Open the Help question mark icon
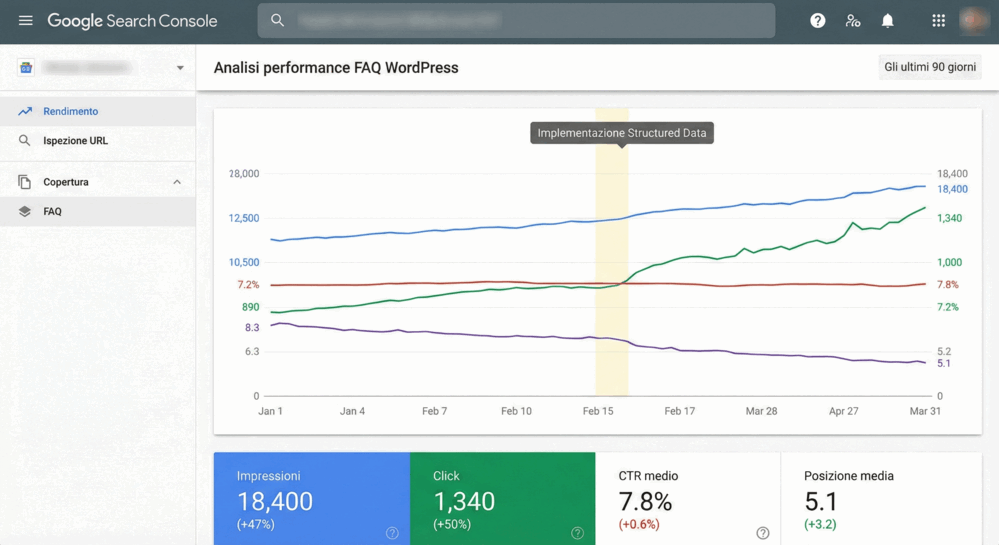999x545 pixels. [817, 21]
